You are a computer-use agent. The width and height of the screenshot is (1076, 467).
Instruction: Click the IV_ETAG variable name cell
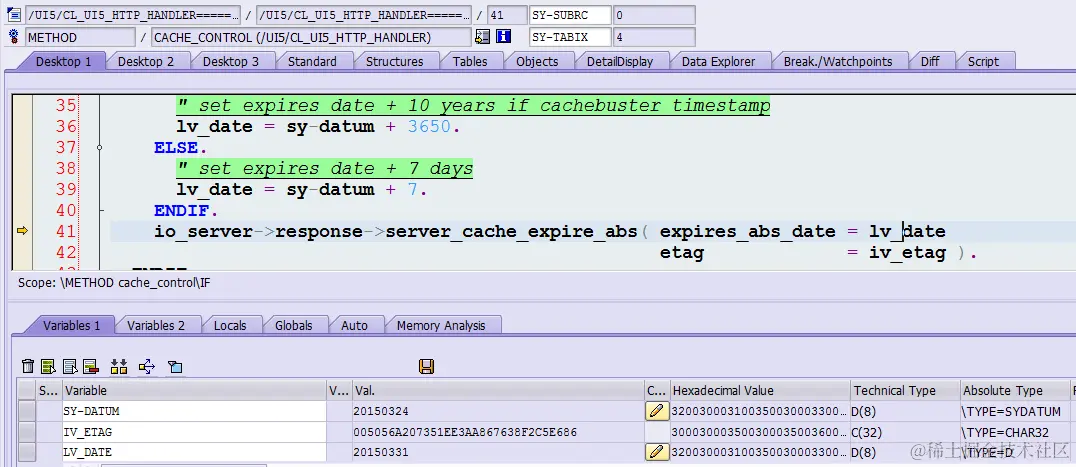click(x=195, y=432)
